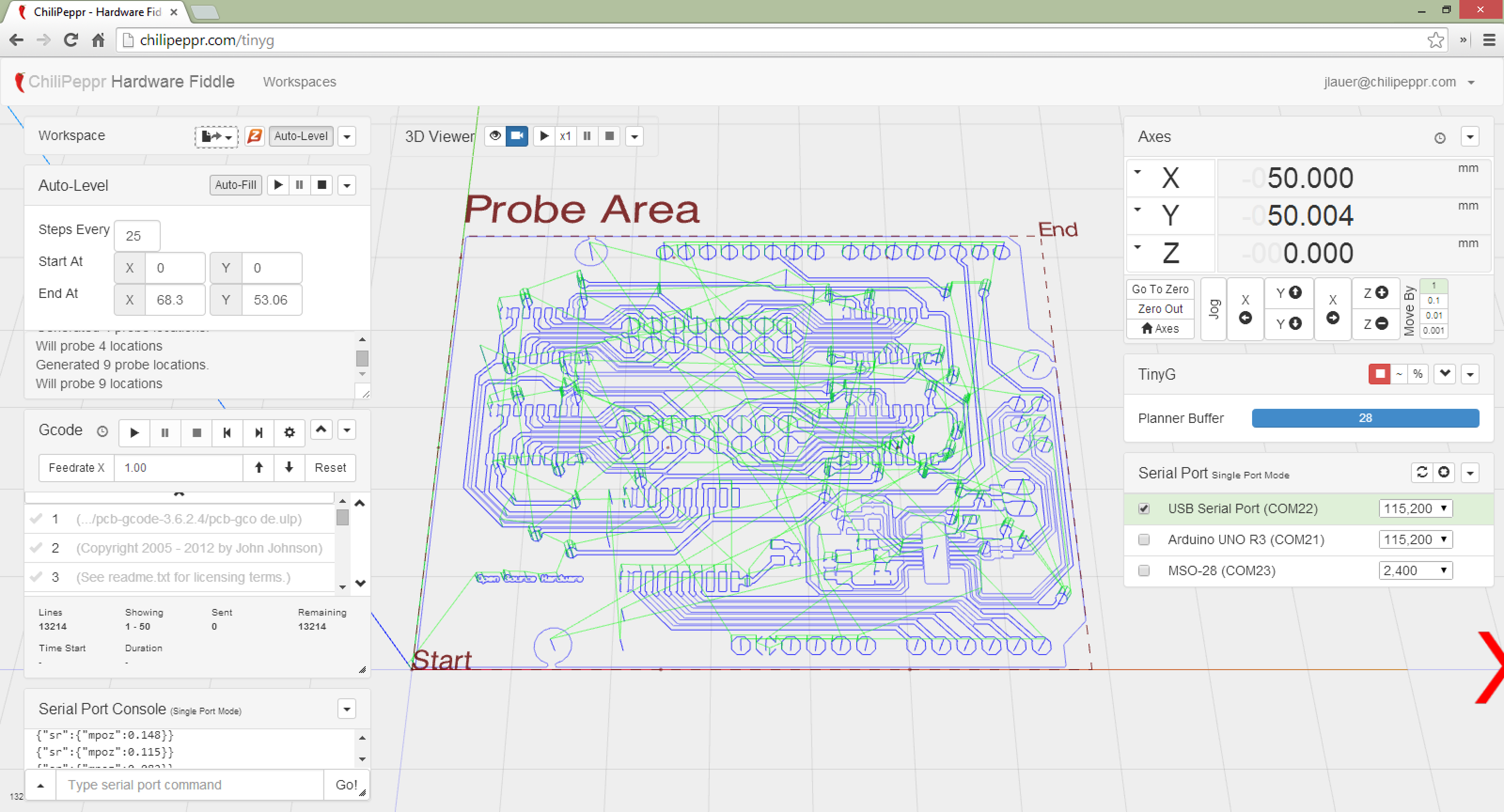Image resolution: width=1504 pixels, height=812 pixels.
Task: Toggle the 3D Viewer eye visibility icon
Action: (495, 136)
